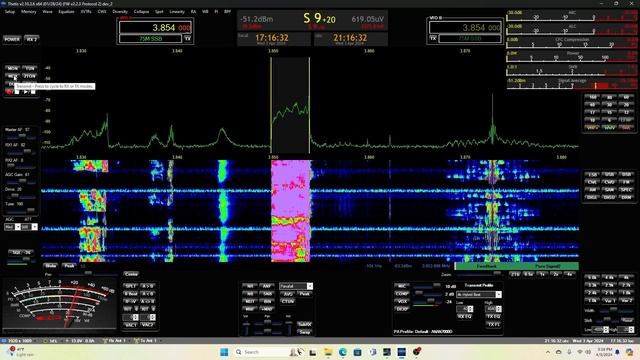Screen dimensions: 640x360
Task: Open the Setup menu
Action: [x=10, y=11]
